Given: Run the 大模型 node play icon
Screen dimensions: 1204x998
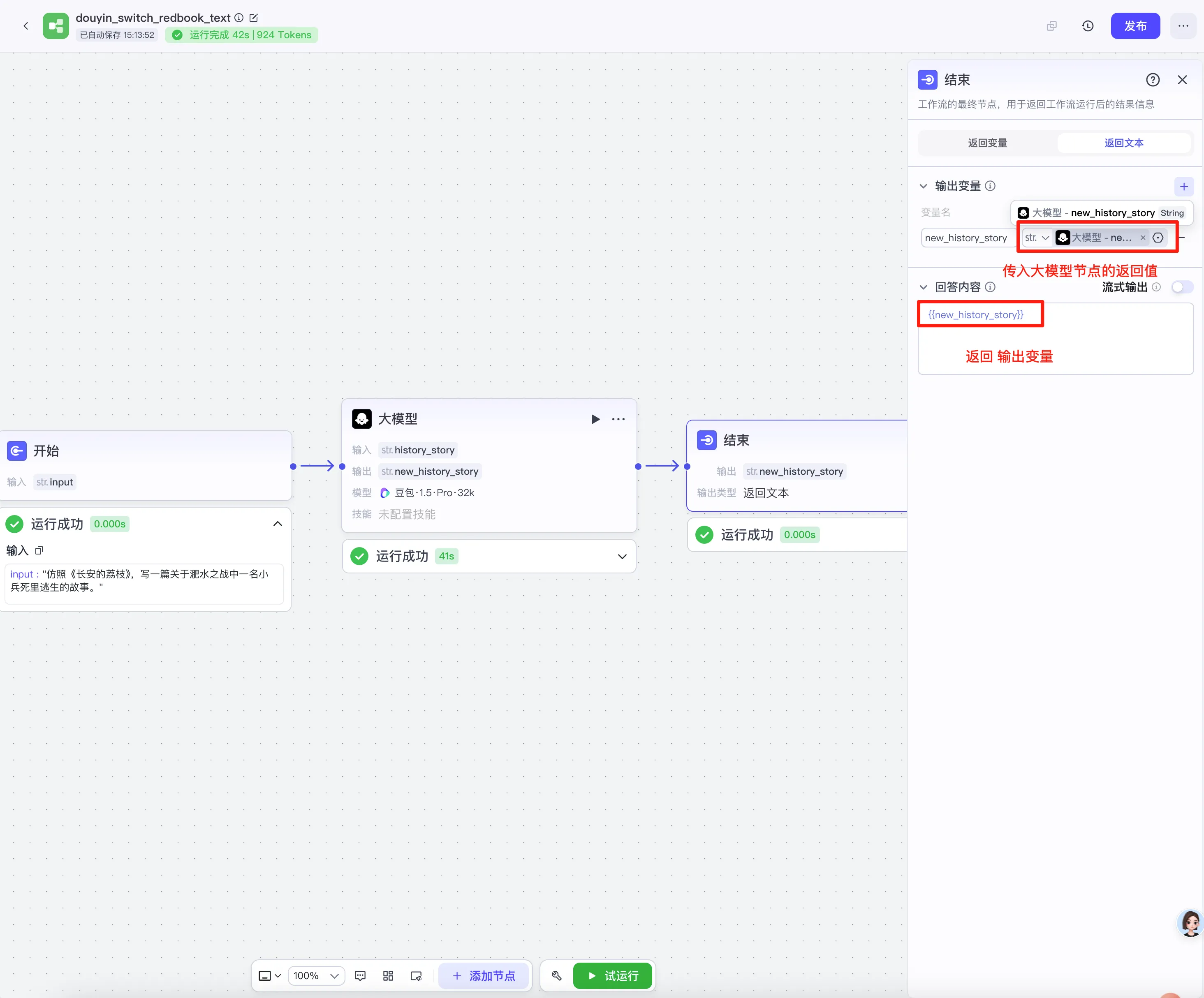Looking at the screenshot, I should [595, 419].
